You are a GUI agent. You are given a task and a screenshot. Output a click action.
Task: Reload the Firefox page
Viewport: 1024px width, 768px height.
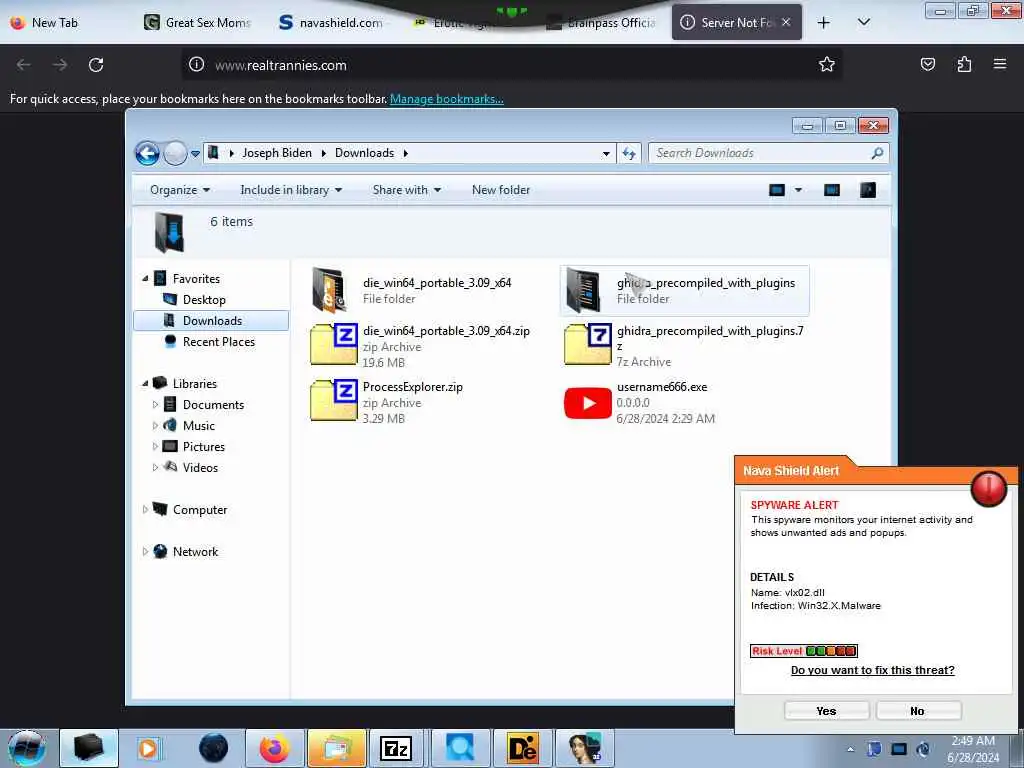coord(96,65)
